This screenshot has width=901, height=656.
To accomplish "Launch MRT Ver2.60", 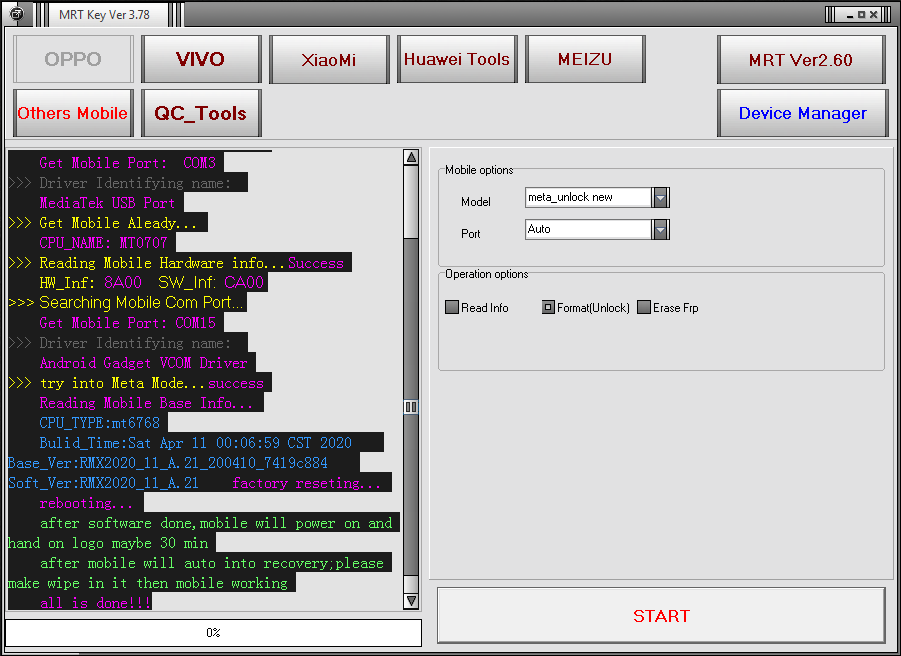I will tap(801, 59).
